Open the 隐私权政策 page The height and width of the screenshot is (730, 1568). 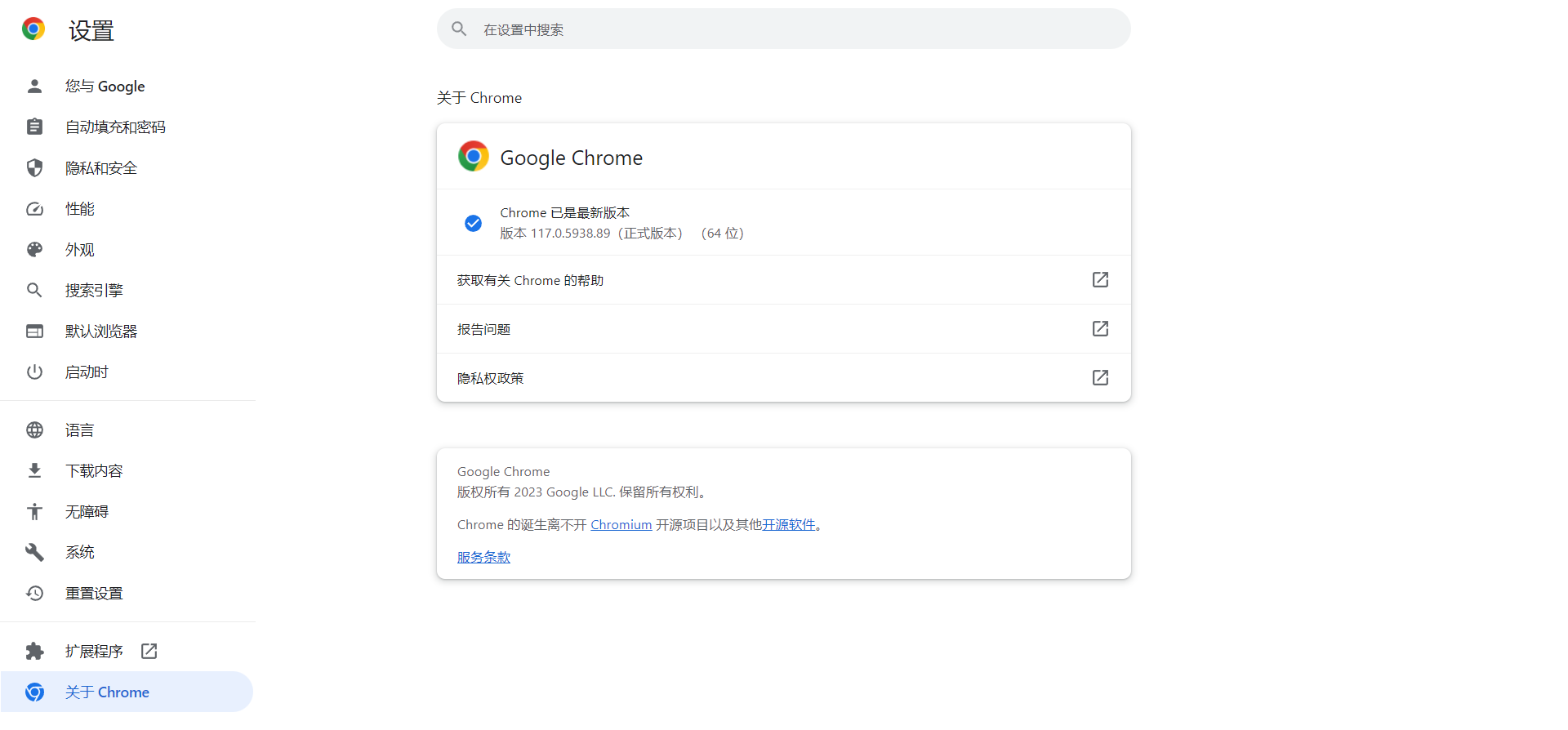click(1099, 377)
